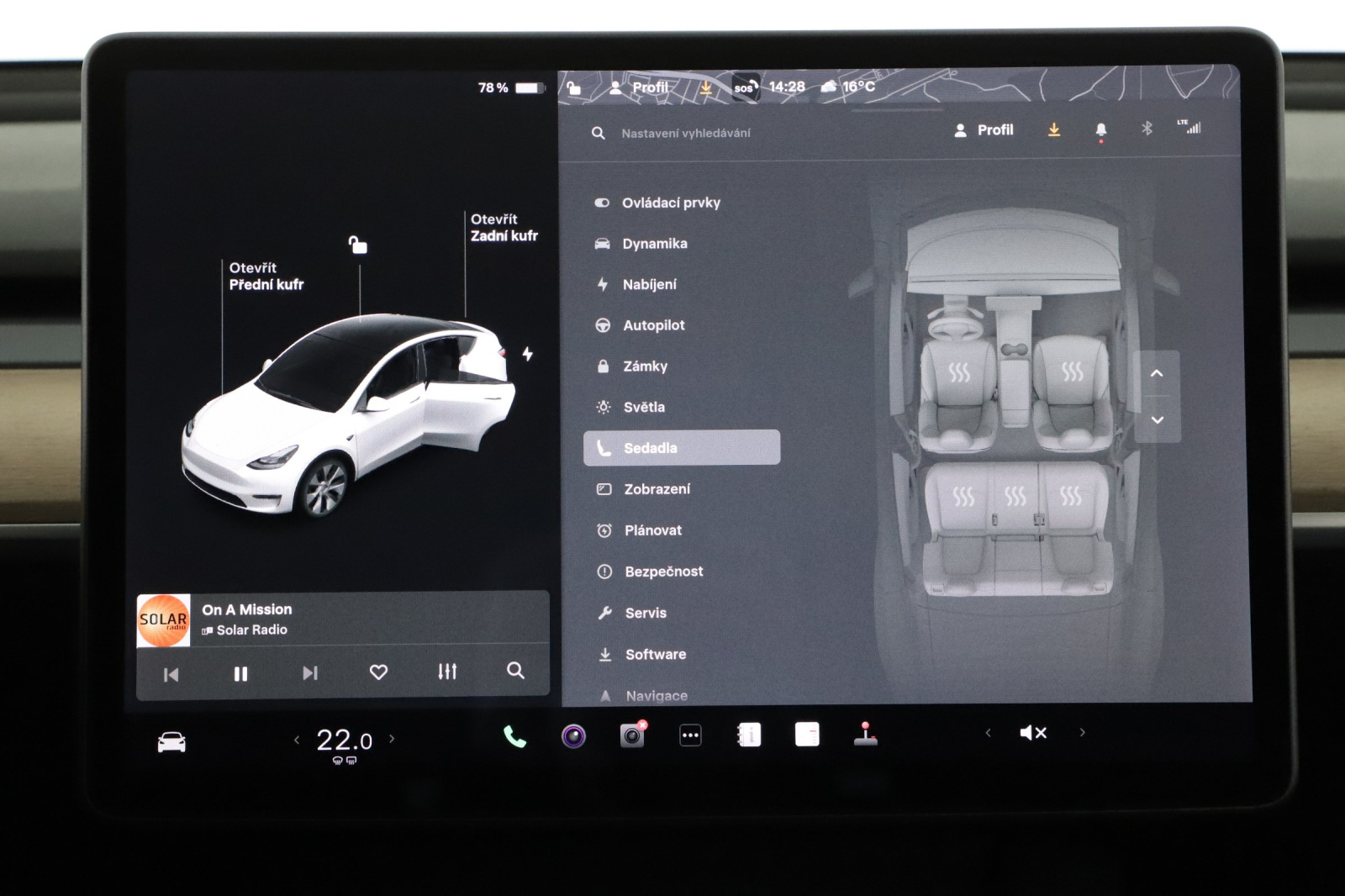1345x896 pixels.
Task: Select the Autopilot menu item
Action: 653,325
